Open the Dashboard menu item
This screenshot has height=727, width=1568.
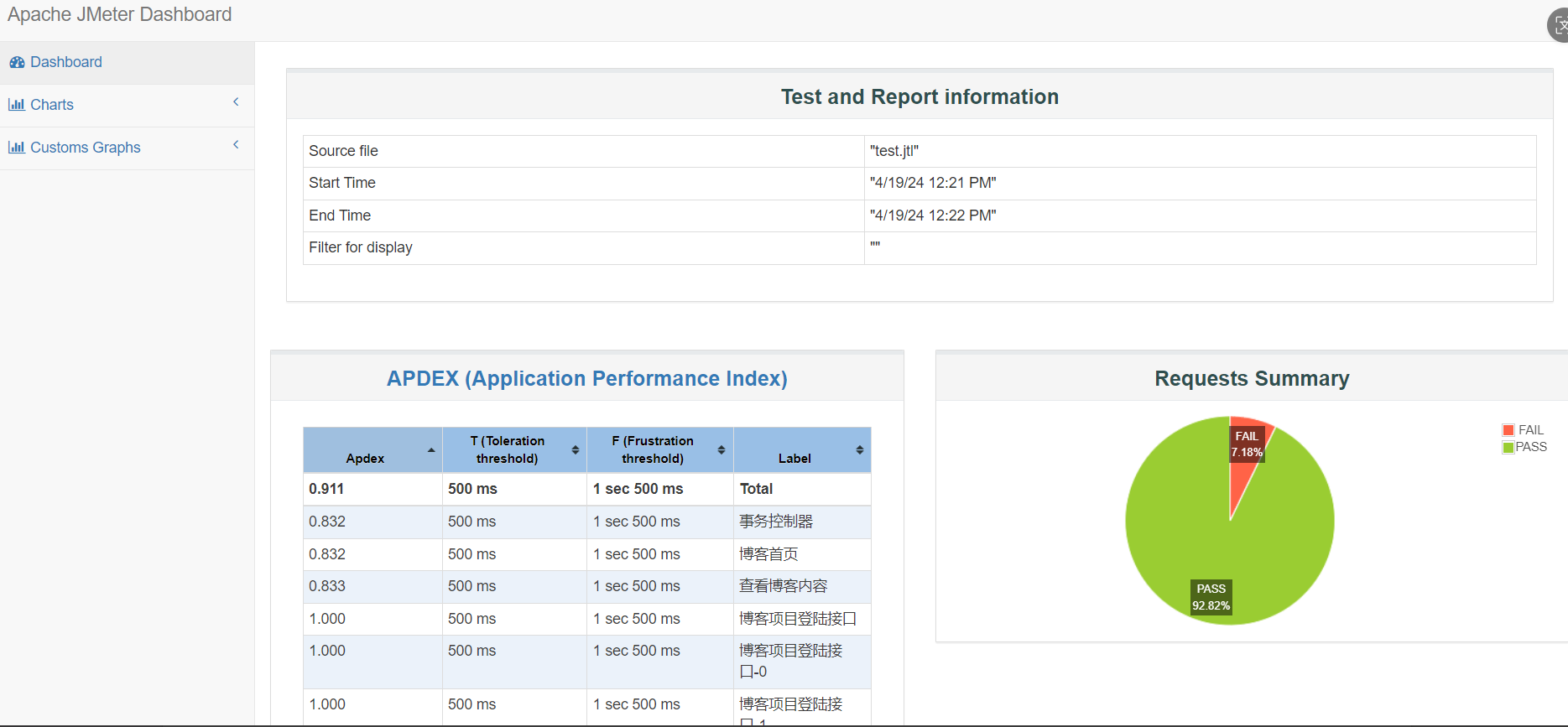[x=127, y=63]
